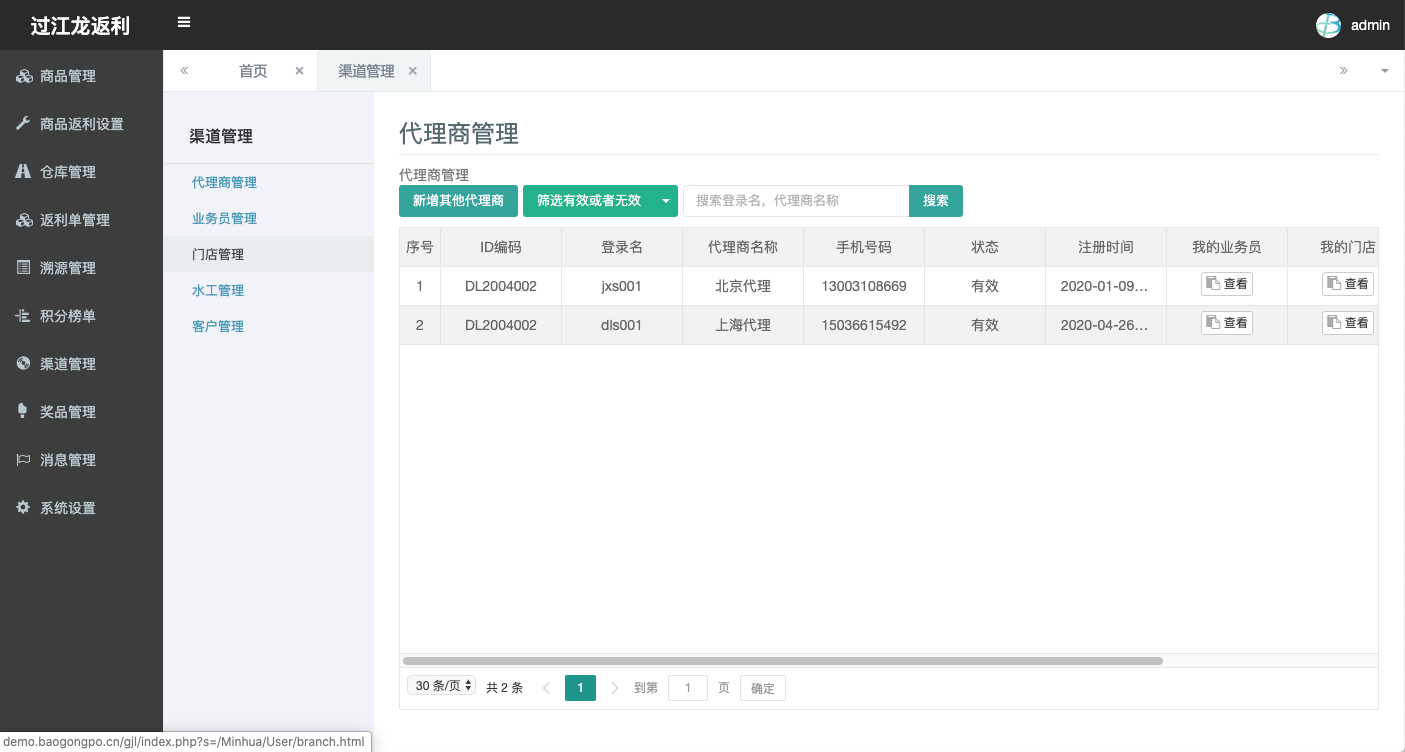Image resolution: width=1405 pixels, height=752 pixels.
Task: Click the 共 2 条 total count text
Action: 504,688
